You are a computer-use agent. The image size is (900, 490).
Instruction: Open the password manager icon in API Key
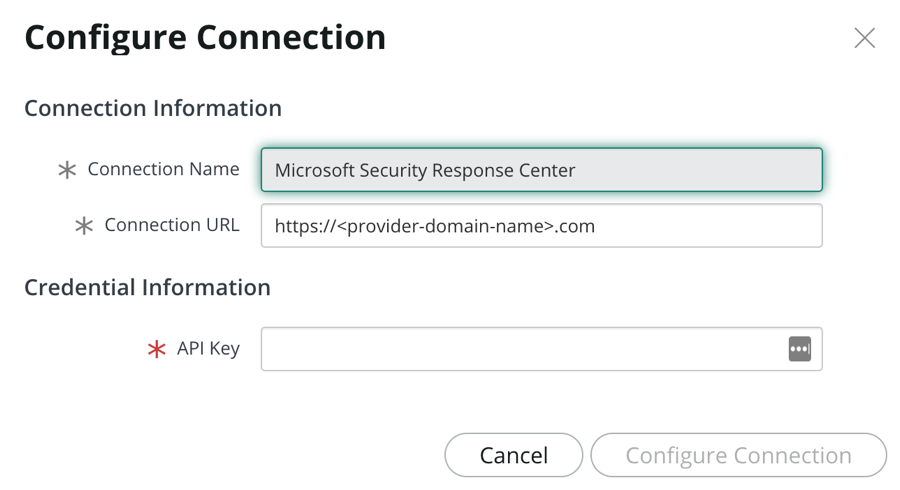[800, 349]
